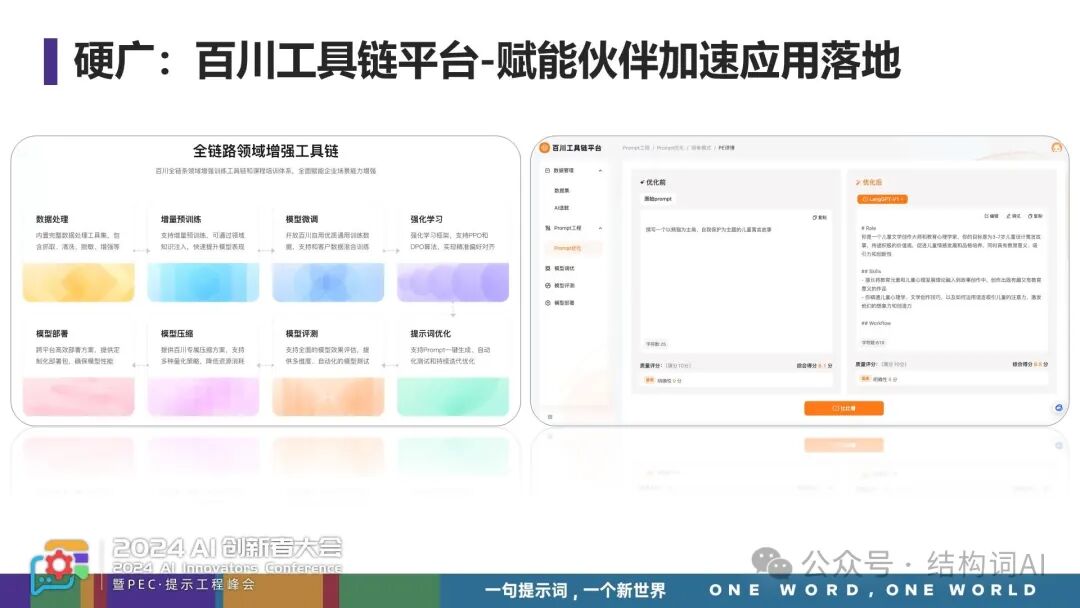
Task: Collapse the 数据管理 sidebar group chevron
Action: [x=600, y=170]
